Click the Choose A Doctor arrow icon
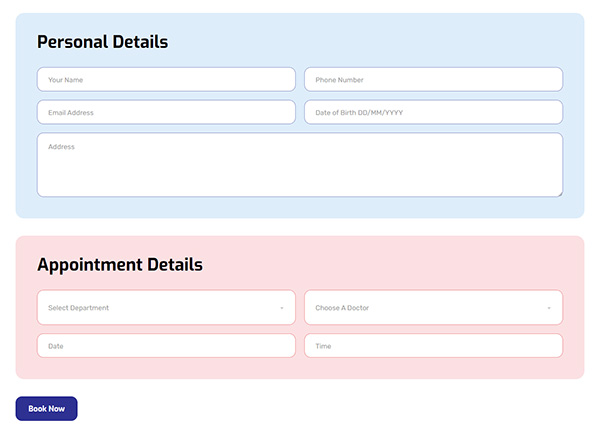The height and width of the screenshot is (436, 600). [549, 308]
